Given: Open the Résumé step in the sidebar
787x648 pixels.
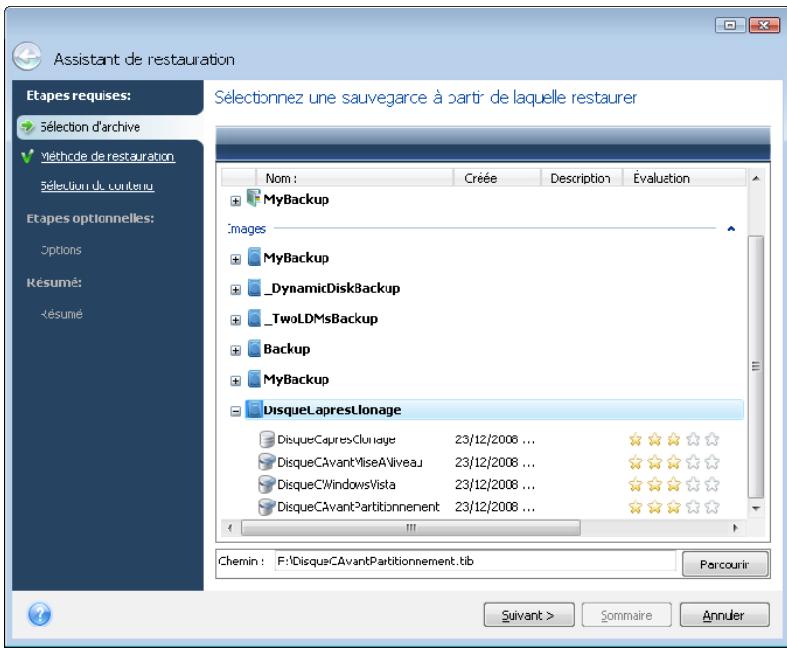Looking at the screenshot, I should click(61, 314).
